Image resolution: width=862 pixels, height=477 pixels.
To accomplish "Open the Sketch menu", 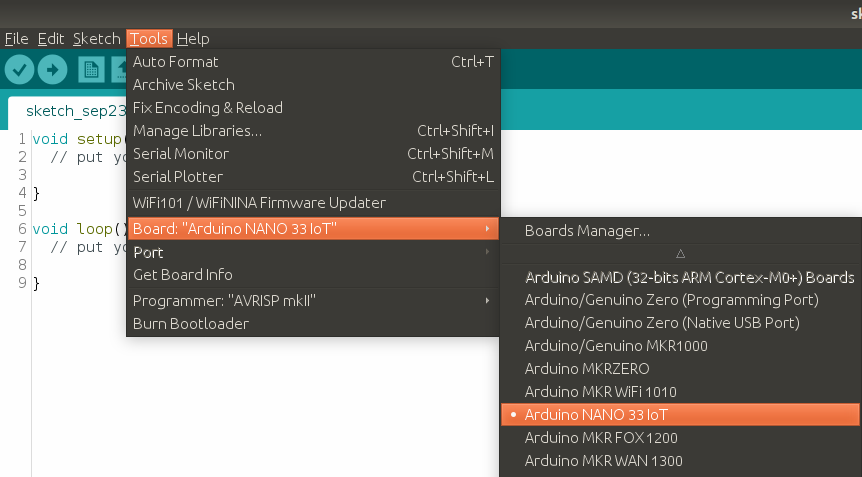I will pyautogui.click(x=97, y=38).
